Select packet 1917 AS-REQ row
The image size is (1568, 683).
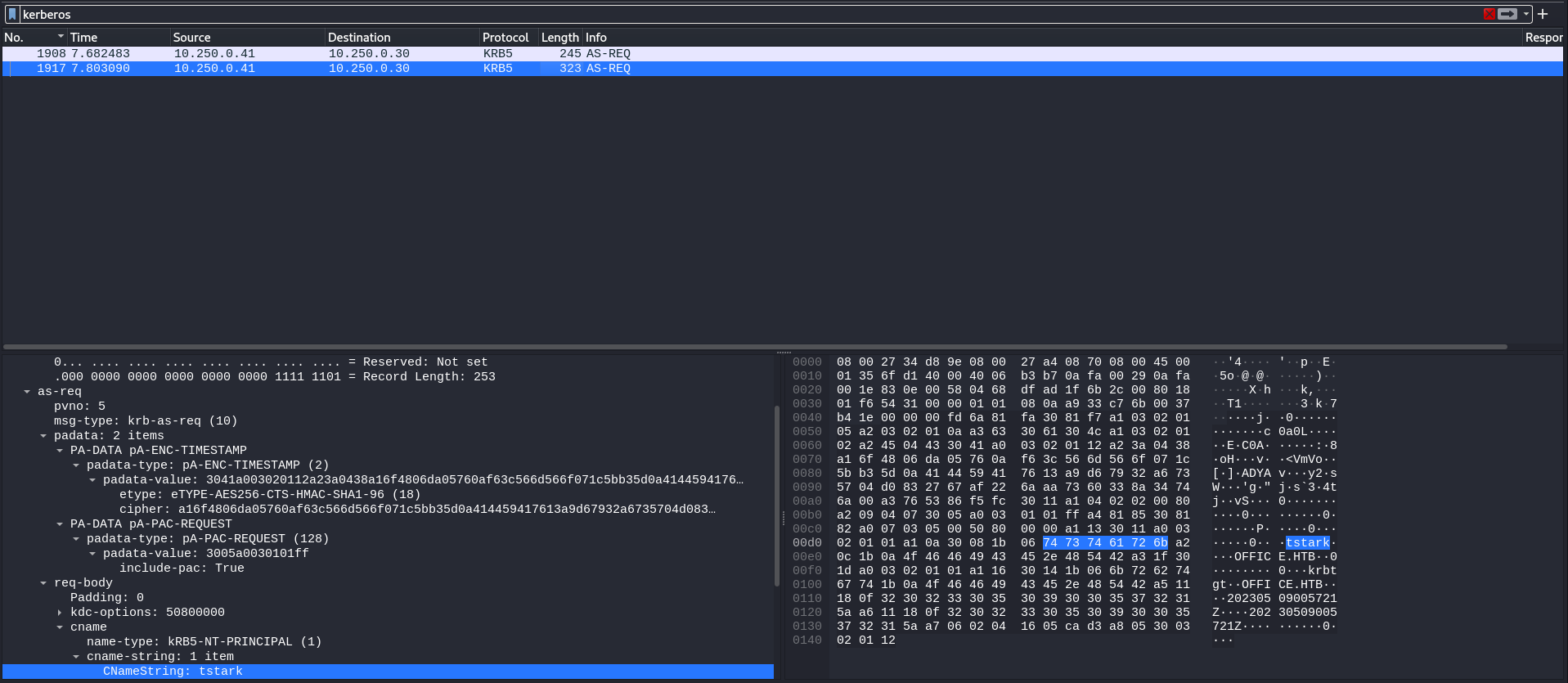pos(782,68)
